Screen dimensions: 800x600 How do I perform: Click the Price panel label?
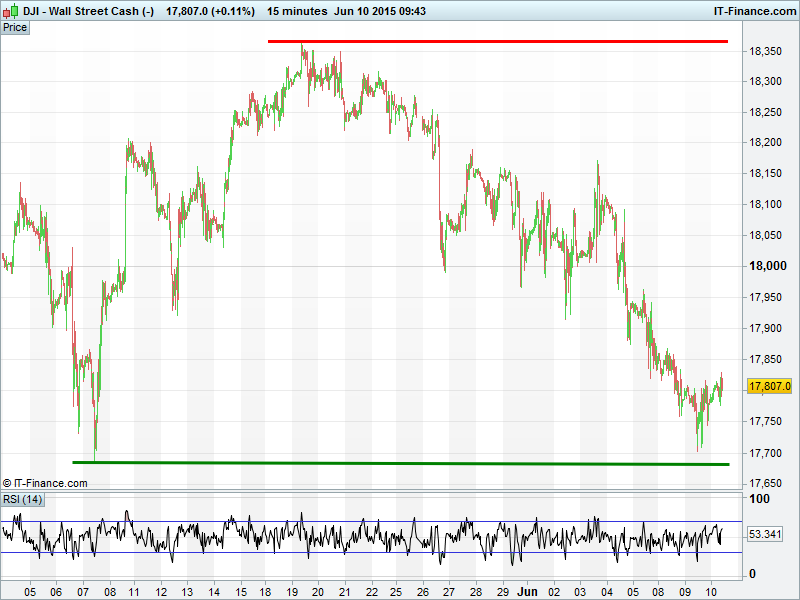[x=15, y=27]
